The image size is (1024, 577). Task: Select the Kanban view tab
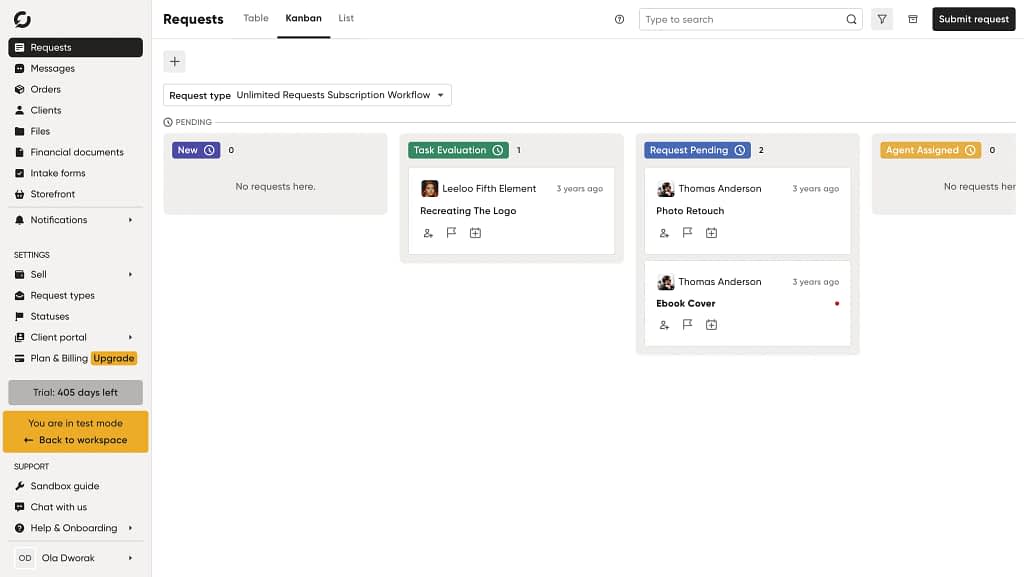coord(304,18)
